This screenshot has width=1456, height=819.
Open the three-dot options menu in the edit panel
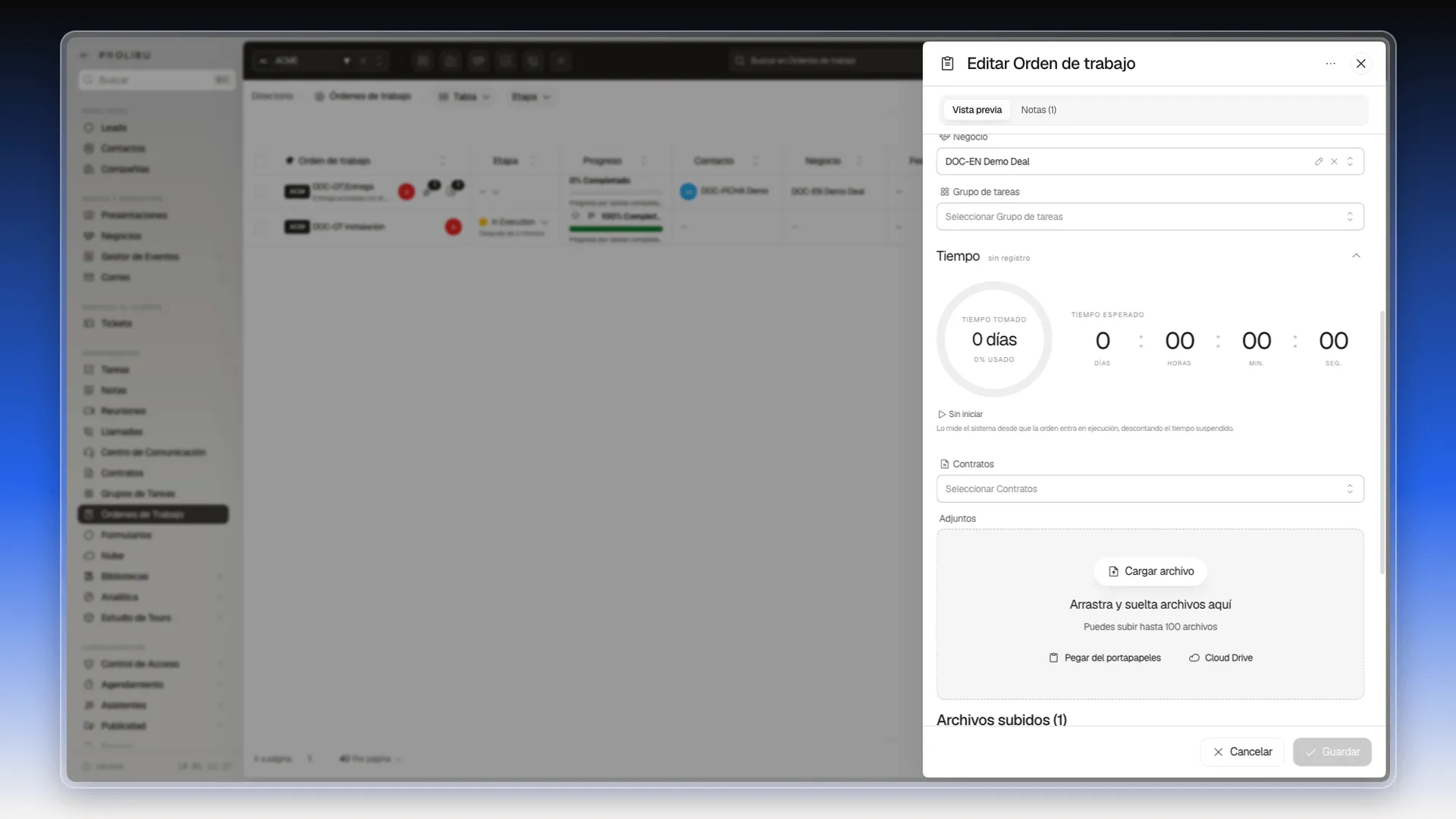tap(1330, 64)
